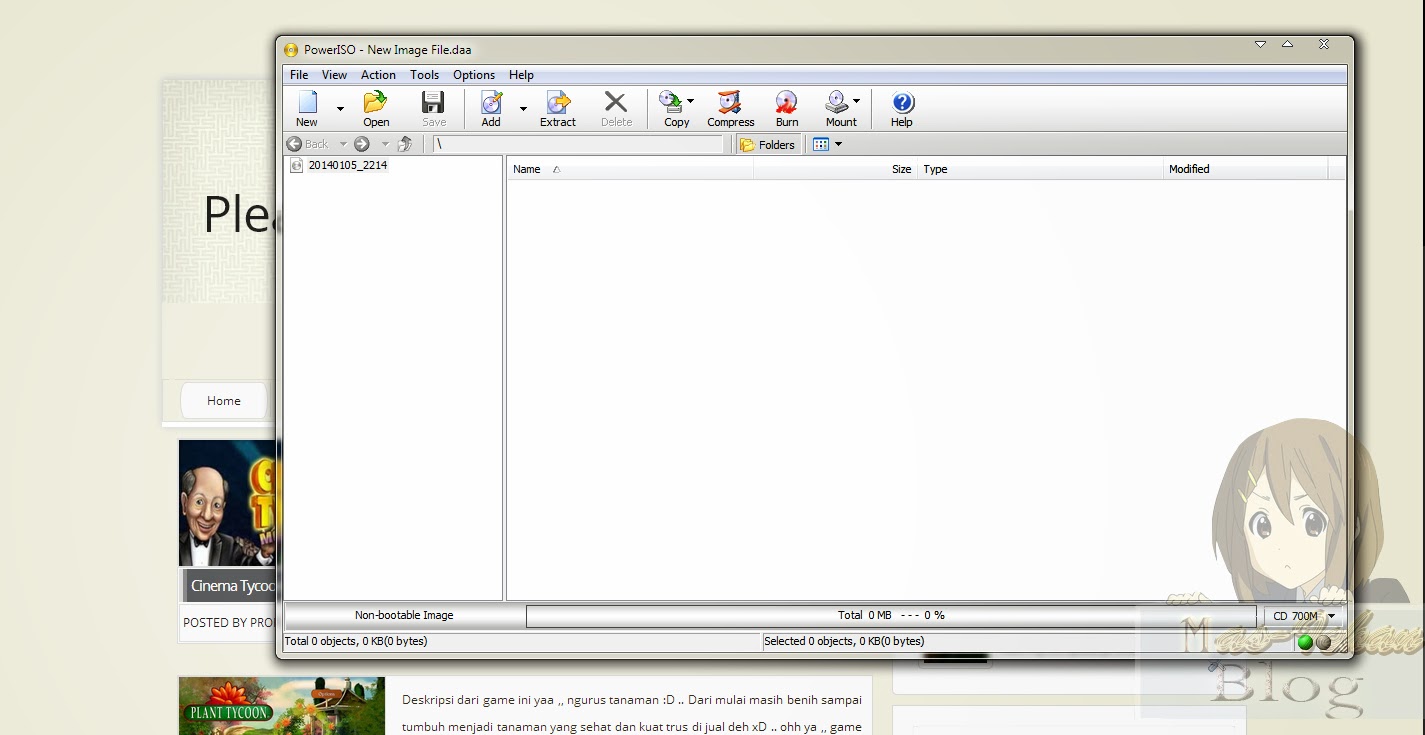This screenshot has width=1425, height=735.
Task: Click the Back navigation arrow icon
Action: pos(294,144)
